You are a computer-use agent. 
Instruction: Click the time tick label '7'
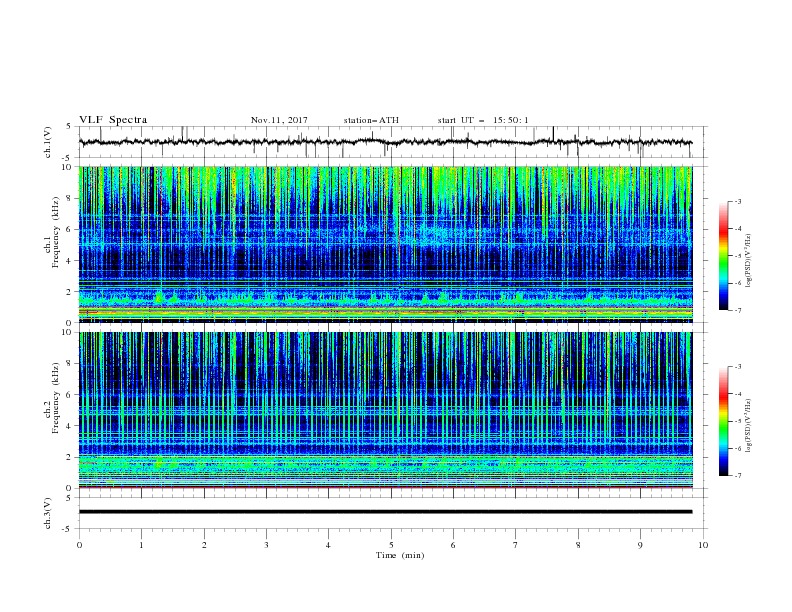[x=516, y=545]
